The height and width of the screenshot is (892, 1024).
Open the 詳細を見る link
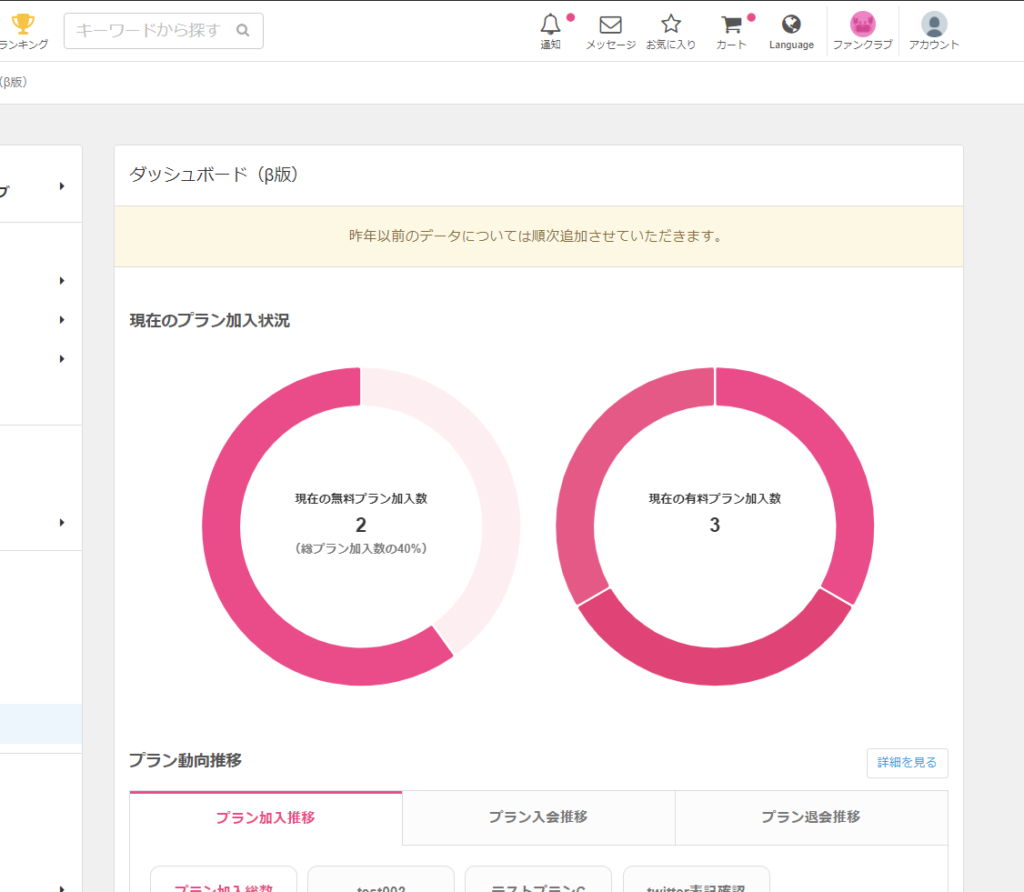(x=906, y=762)
